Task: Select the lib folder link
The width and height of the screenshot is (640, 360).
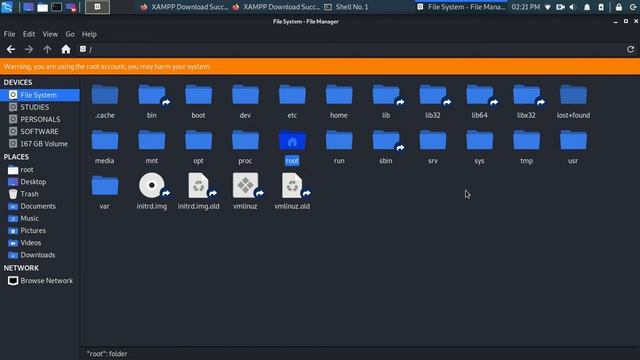Action: point(386,95)
